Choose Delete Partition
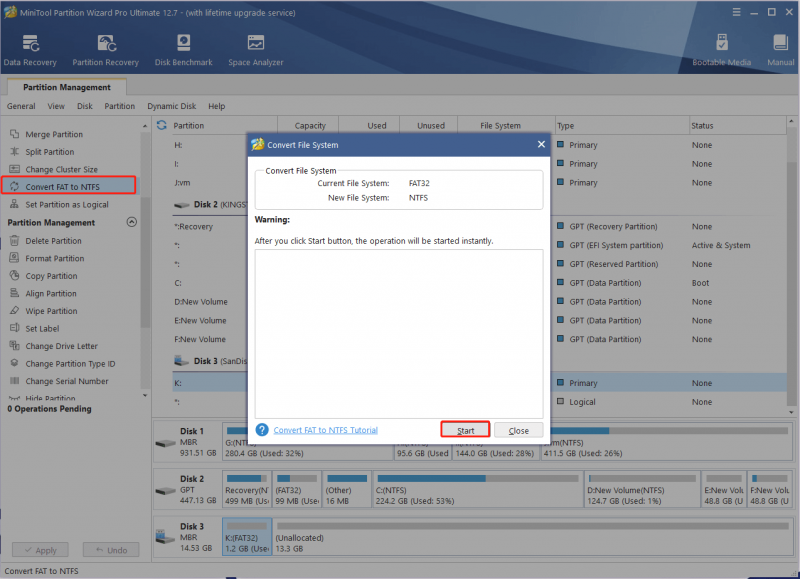Screen dimensions: 800x579 [53, 241]
